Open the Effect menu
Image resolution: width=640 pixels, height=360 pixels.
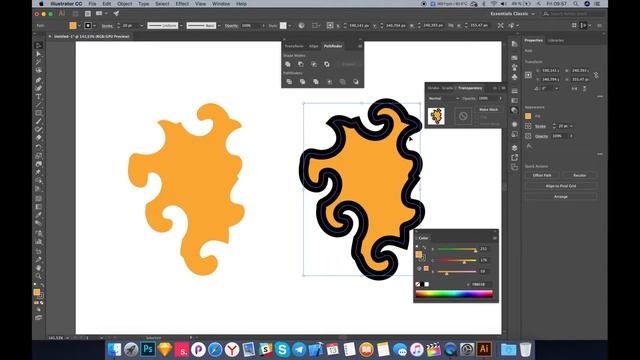pyautogui.click(x=182, y=4)
